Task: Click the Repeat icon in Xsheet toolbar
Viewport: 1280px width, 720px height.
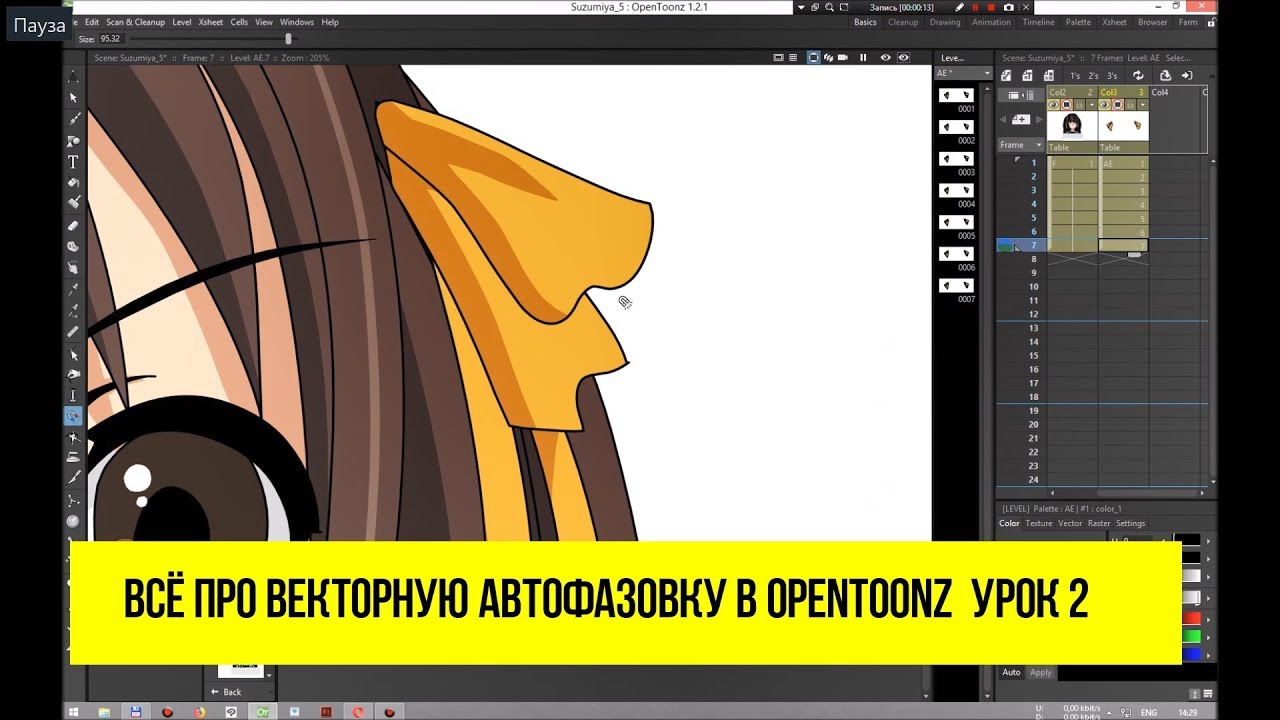Action: 1138,75
